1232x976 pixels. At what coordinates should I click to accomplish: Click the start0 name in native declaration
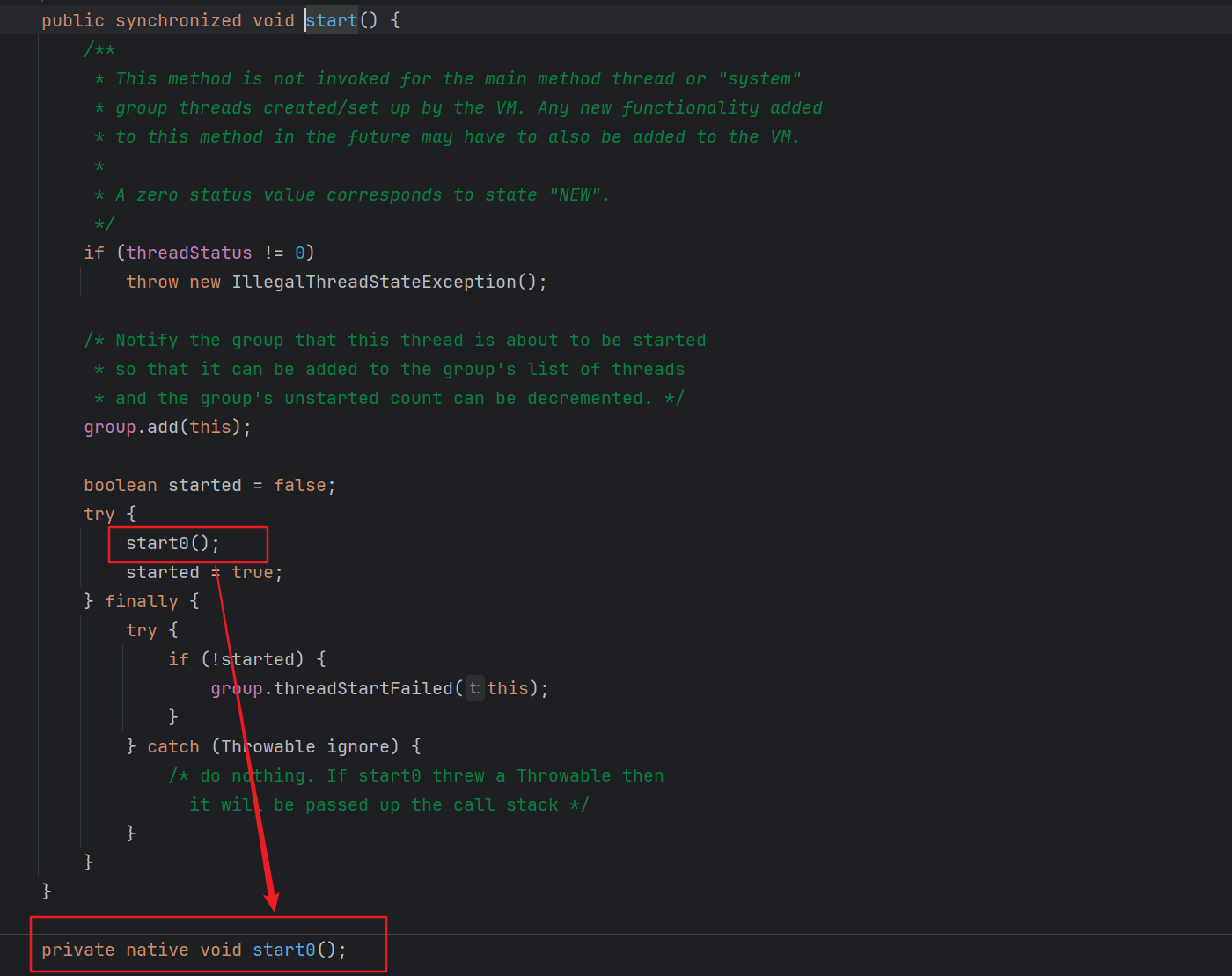(x=283, y=950)
